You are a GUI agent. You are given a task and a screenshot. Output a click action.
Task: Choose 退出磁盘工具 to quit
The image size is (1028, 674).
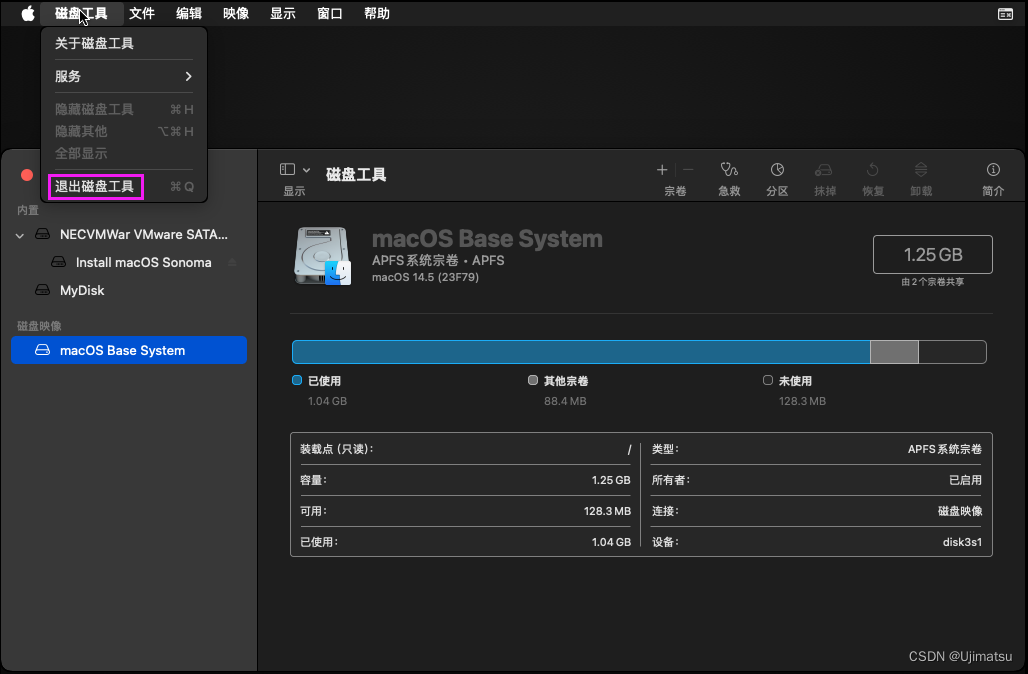pyautogui.click(x=124, y=186)
